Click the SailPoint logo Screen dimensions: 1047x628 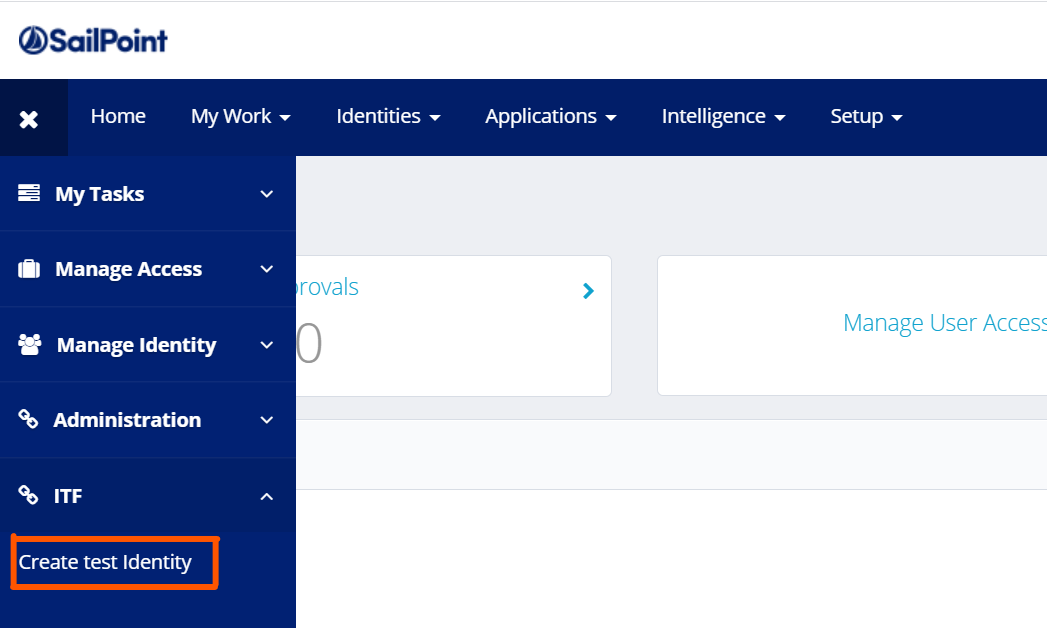(93, 41)
